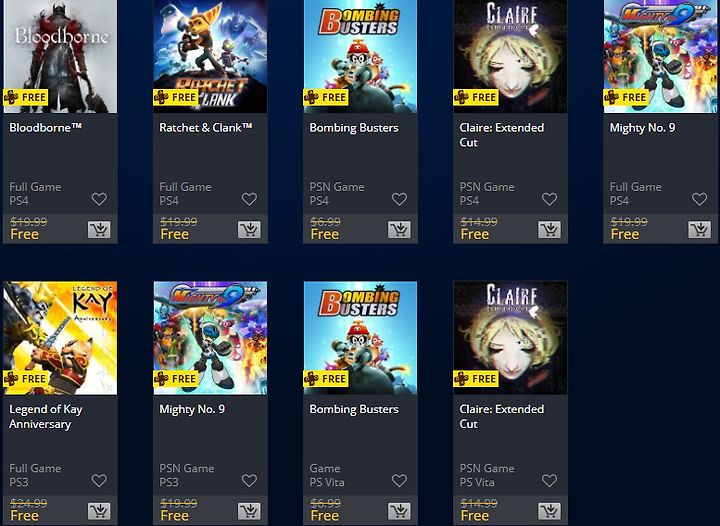Screen dimensions: 720x526
Task: Add Bloodborne to cart
Action: coord(99,229)
